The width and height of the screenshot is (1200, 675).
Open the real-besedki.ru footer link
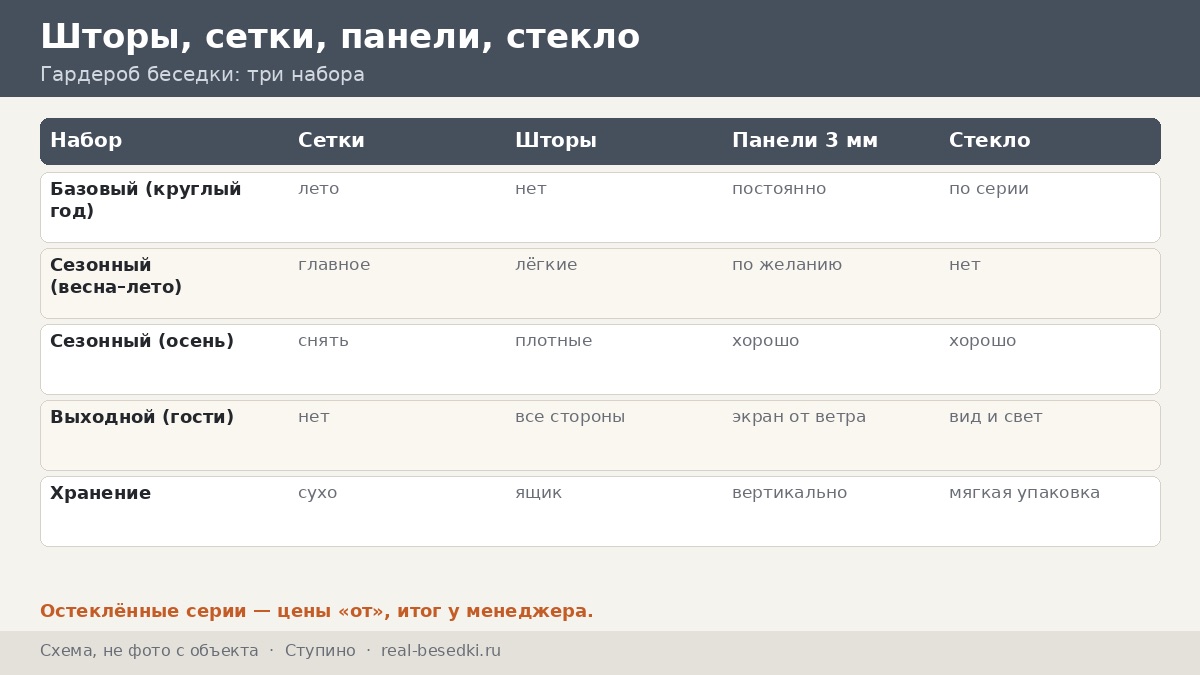[441, 651]
